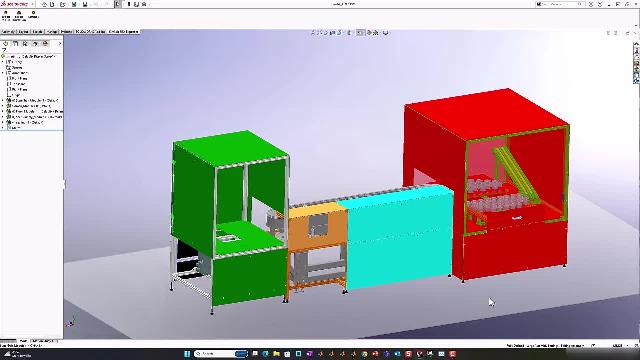Click Zoom to Fit in heads-up toolbar

[x=313, y=33]
